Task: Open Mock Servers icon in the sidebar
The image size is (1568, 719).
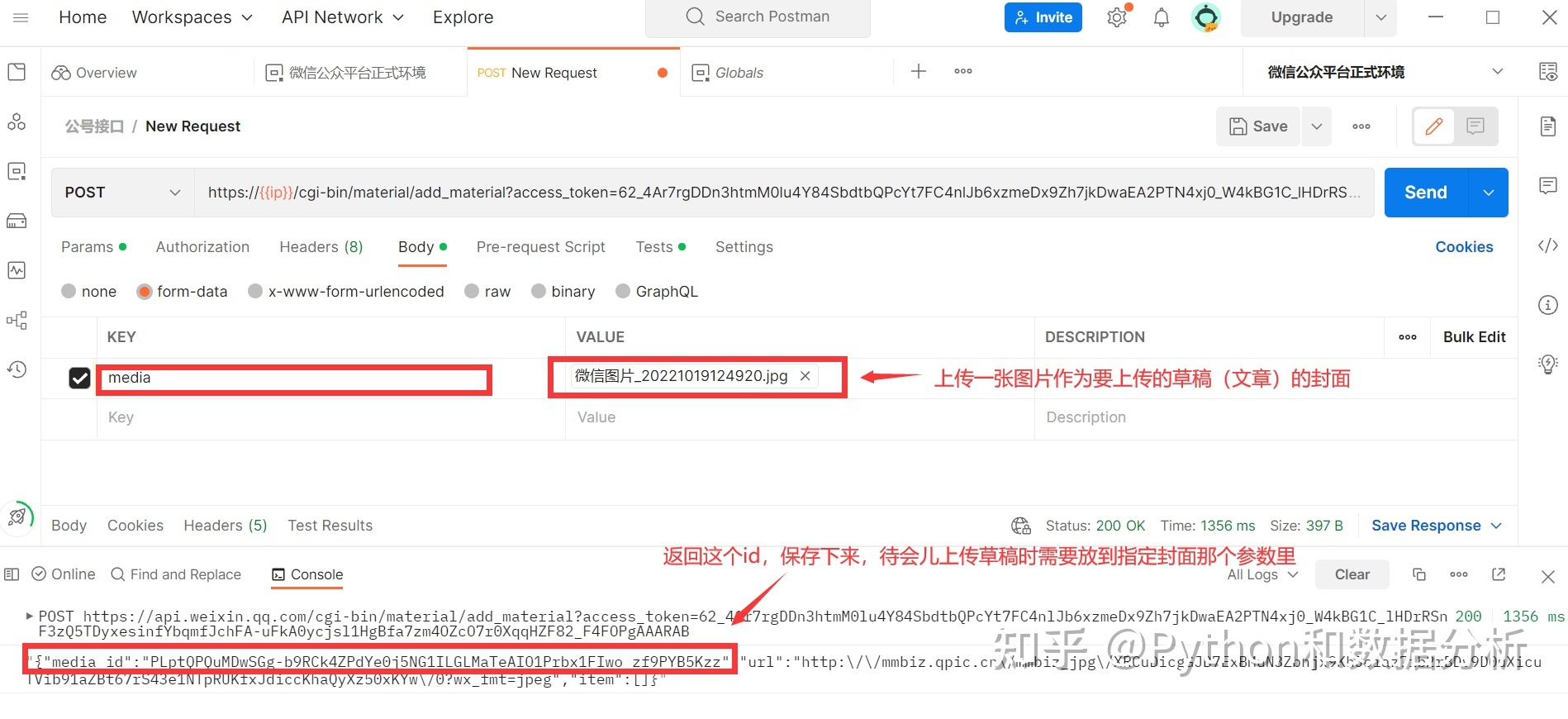Action: pos(17,221)
